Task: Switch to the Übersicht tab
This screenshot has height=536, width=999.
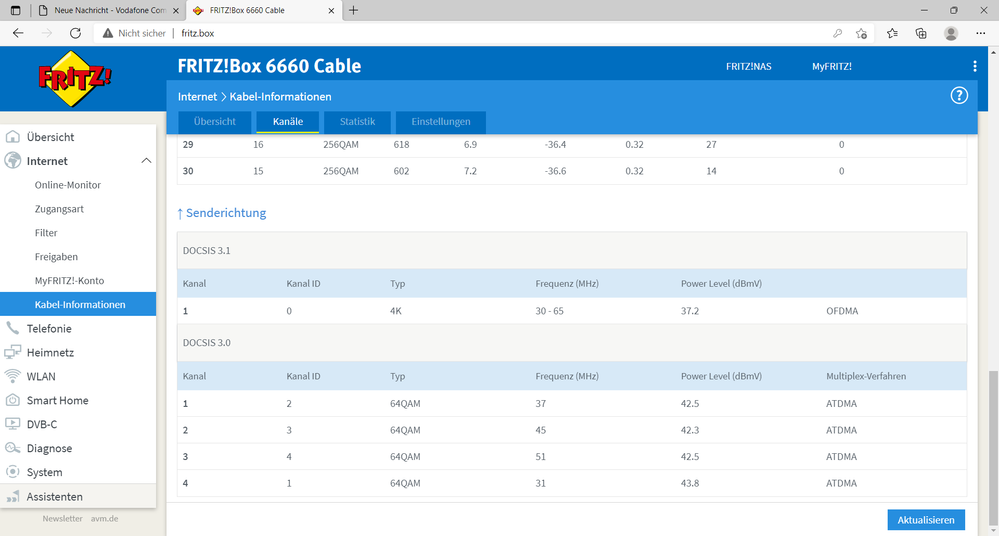Action: [215, 122]
